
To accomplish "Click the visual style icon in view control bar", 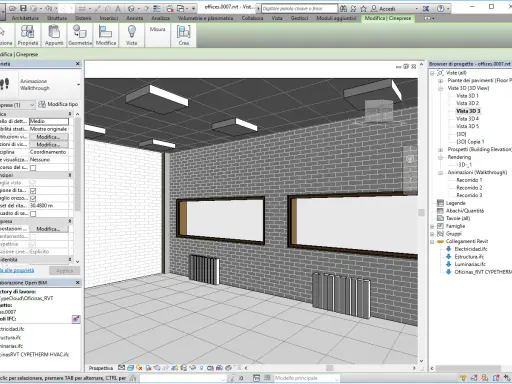I will (x=130, y=368).
